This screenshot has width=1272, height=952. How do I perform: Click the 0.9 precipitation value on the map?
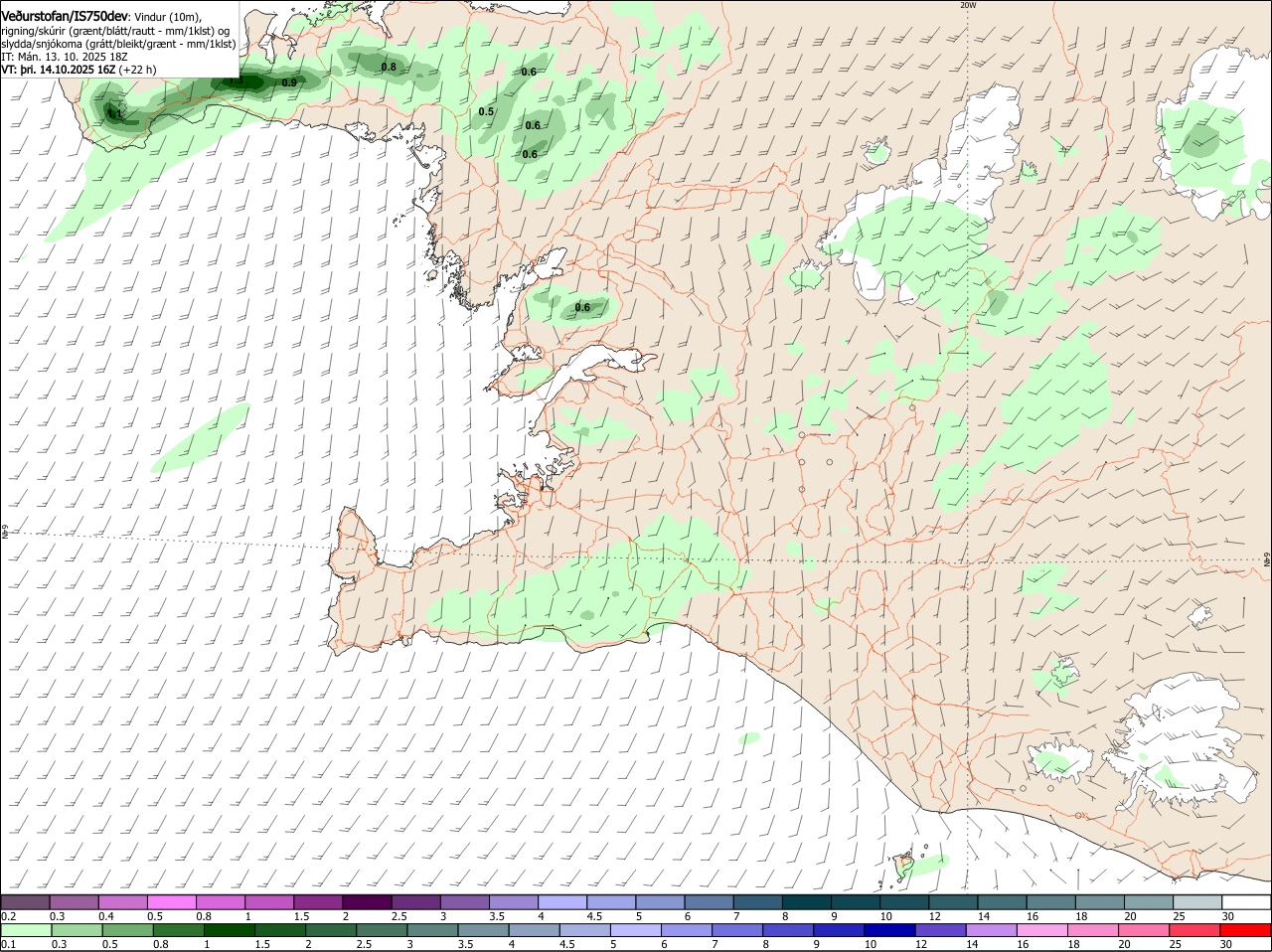(289, 82)
